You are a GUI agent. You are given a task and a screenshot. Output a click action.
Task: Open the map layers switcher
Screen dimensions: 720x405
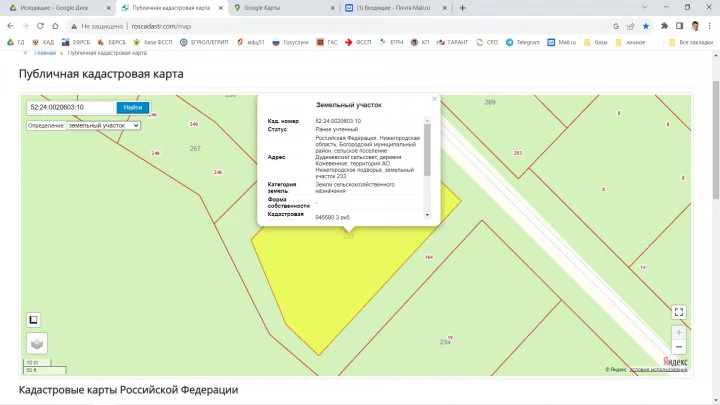coord(37,343)
